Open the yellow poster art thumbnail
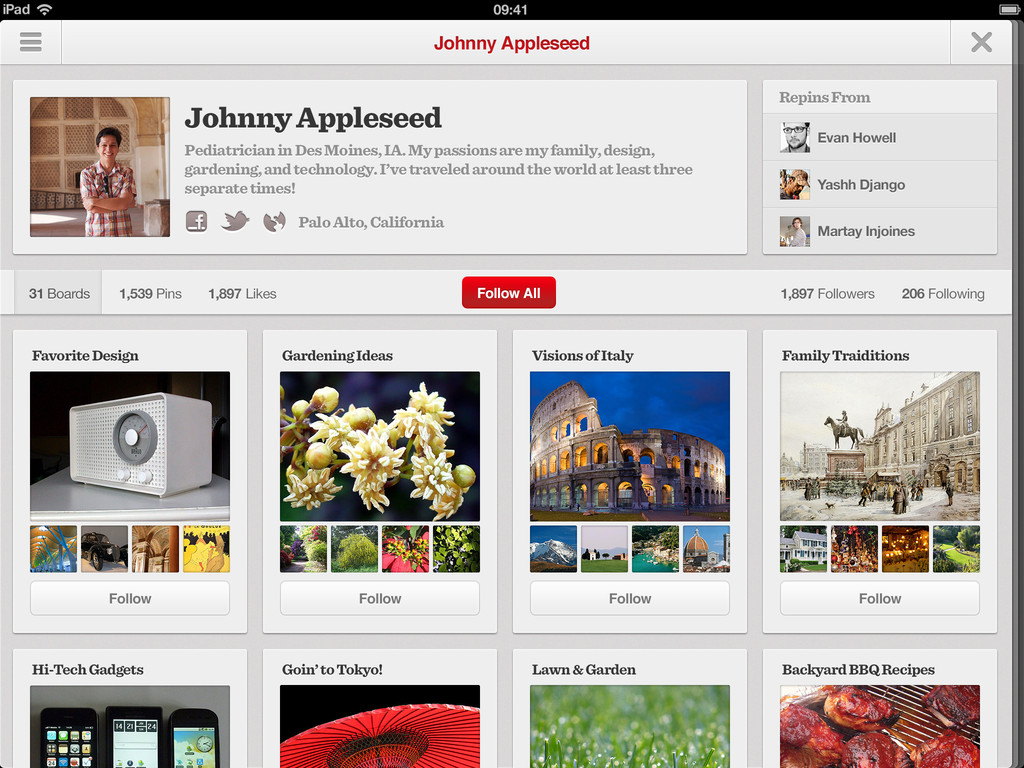Viewport: 1024px width, 768px height. click(206, 549)
